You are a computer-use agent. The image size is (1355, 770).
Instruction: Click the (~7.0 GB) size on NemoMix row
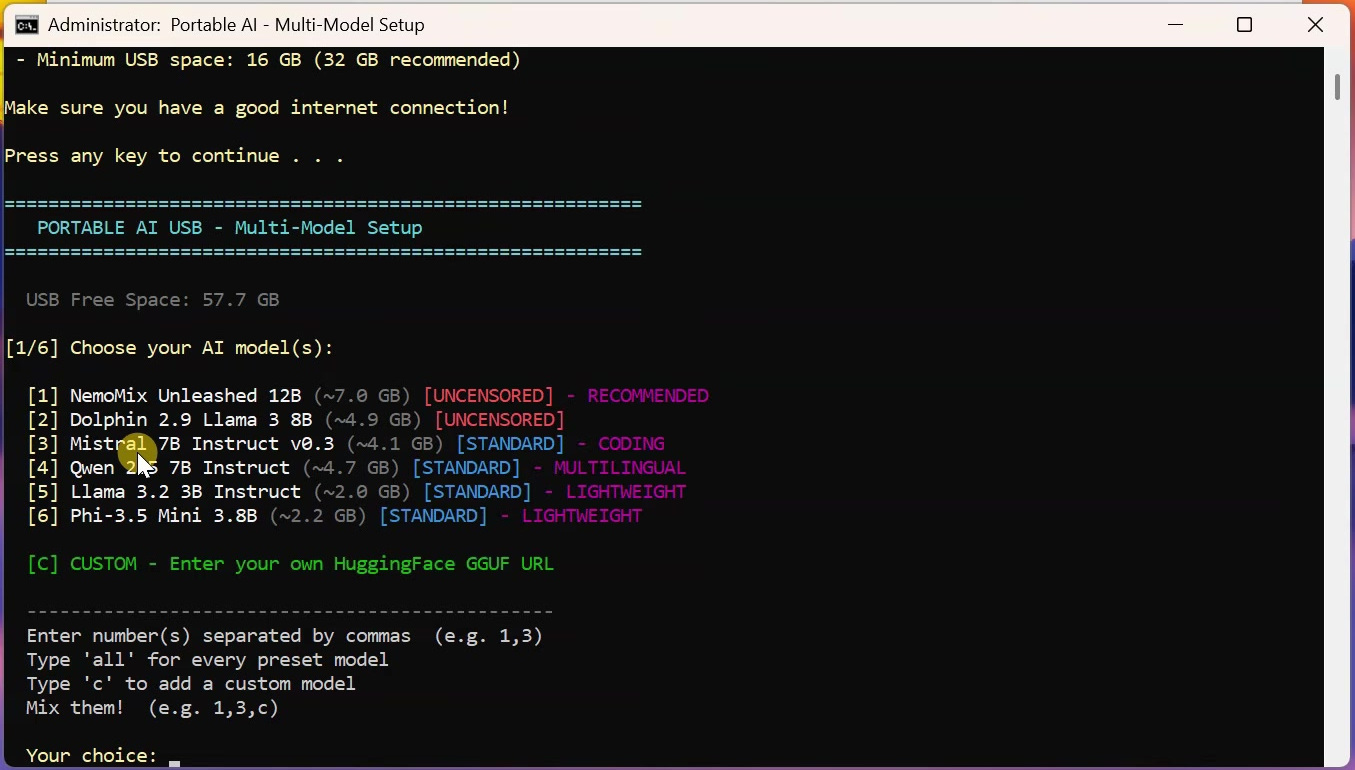click(362, 396)
